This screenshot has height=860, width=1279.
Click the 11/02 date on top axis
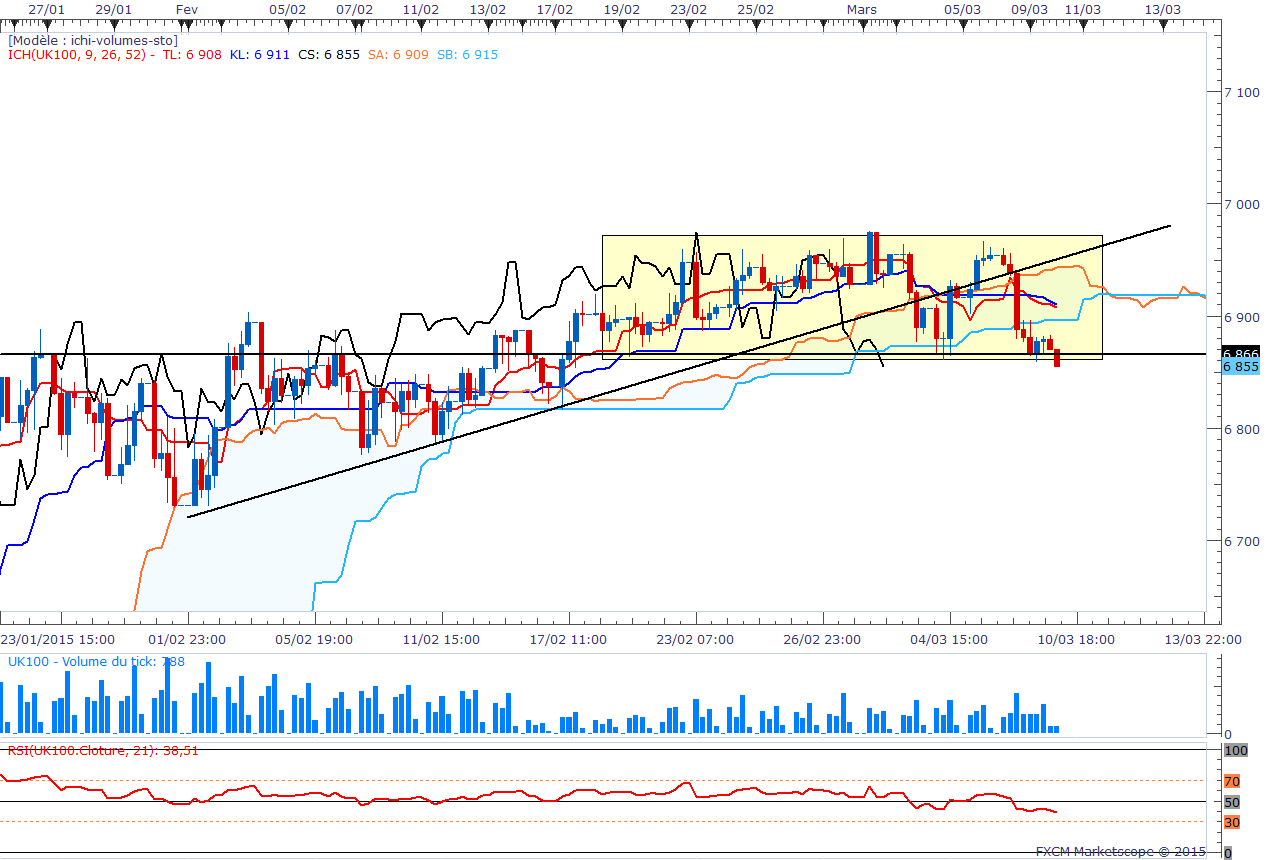[x=421, y=8]
